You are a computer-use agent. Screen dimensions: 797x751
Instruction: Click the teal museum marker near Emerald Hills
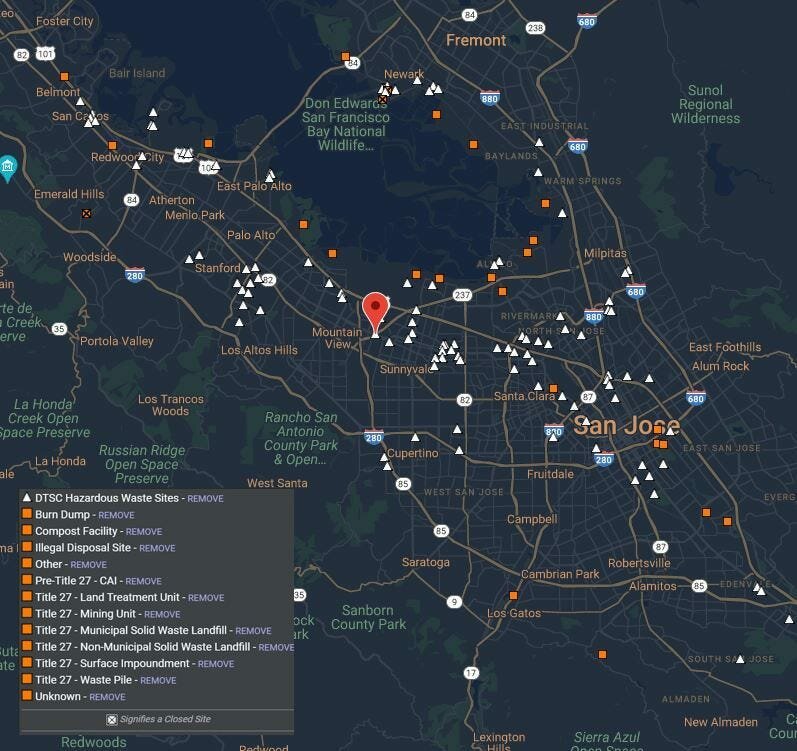(x=8, y=164)
